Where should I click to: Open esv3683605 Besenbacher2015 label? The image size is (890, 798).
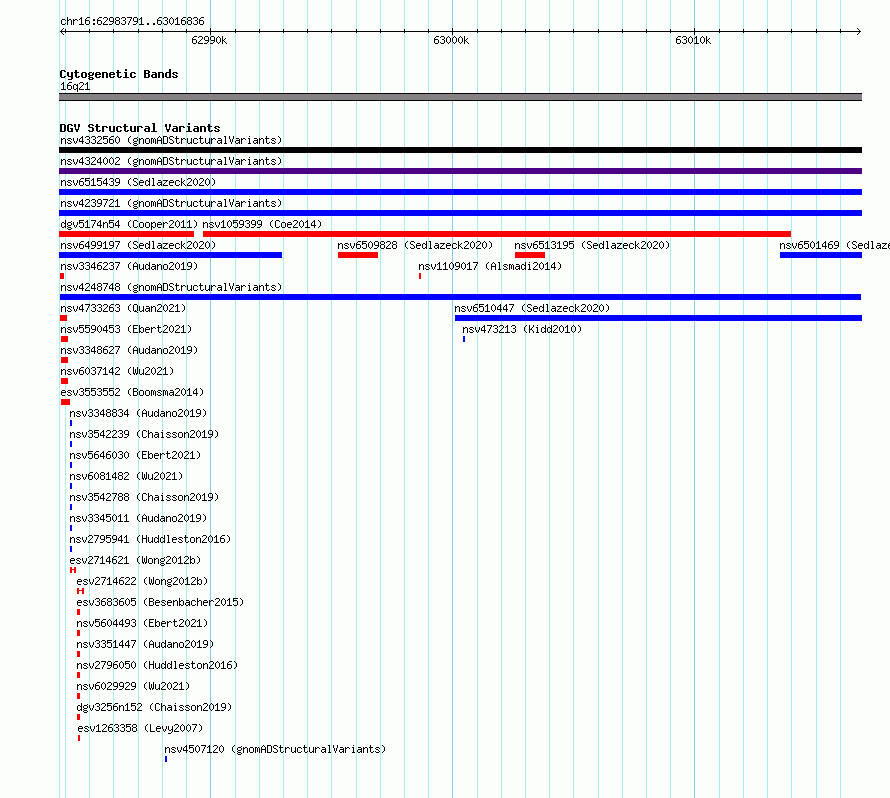point(160,602)
